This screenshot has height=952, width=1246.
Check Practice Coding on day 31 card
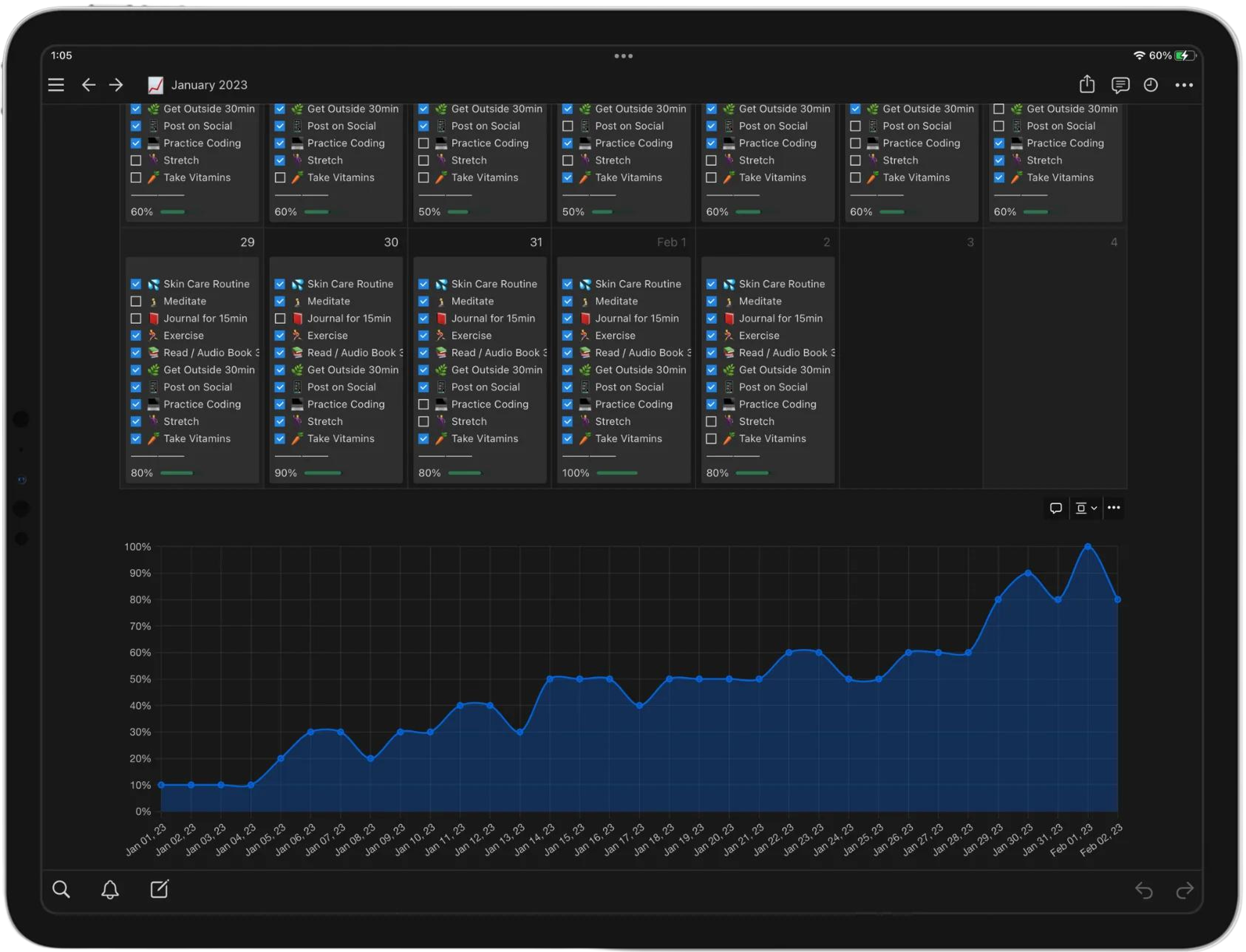pos(423,404)
